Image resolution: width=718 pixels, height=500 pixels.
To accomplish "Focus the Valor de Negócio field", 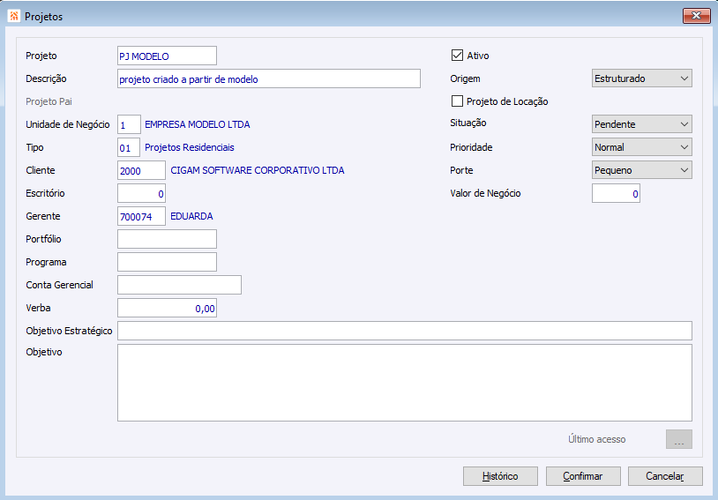I will (615, 193).
